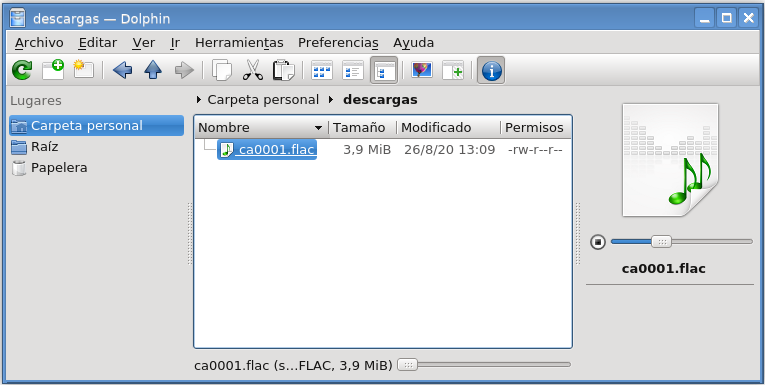765x385 pixels.
Task: Select Carpeta personal in Lugares
Action: [x=97, y=126]
